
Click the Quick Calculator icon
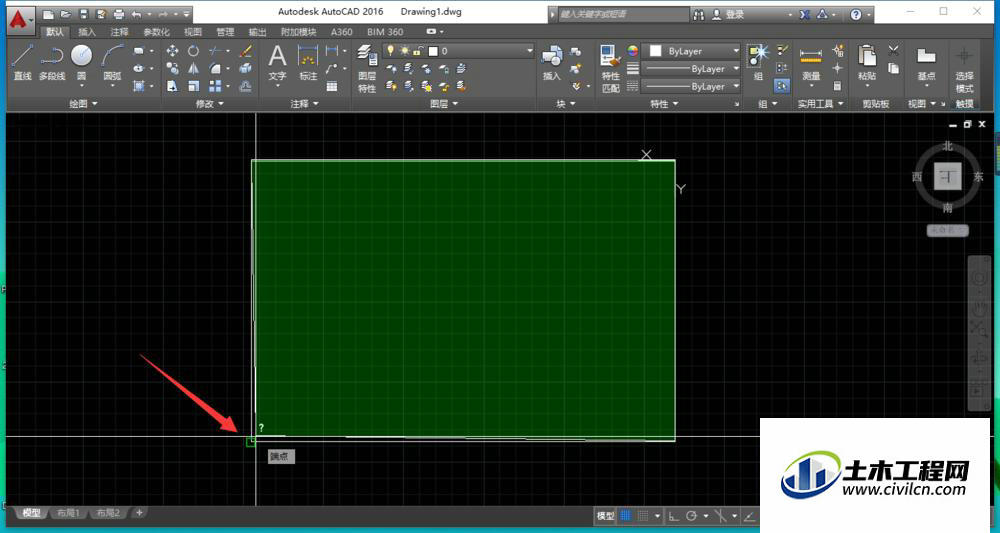coord(838,85)
